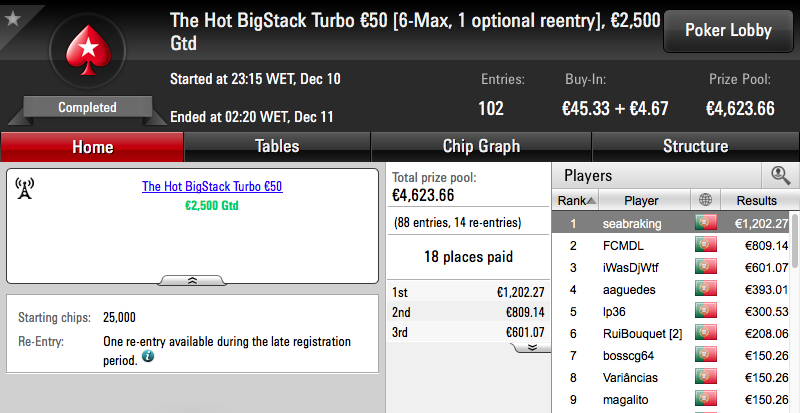This screenshot has height=413, width=800.
Task: Click the re-entry info icon
Action: click(x=148, y=356)
